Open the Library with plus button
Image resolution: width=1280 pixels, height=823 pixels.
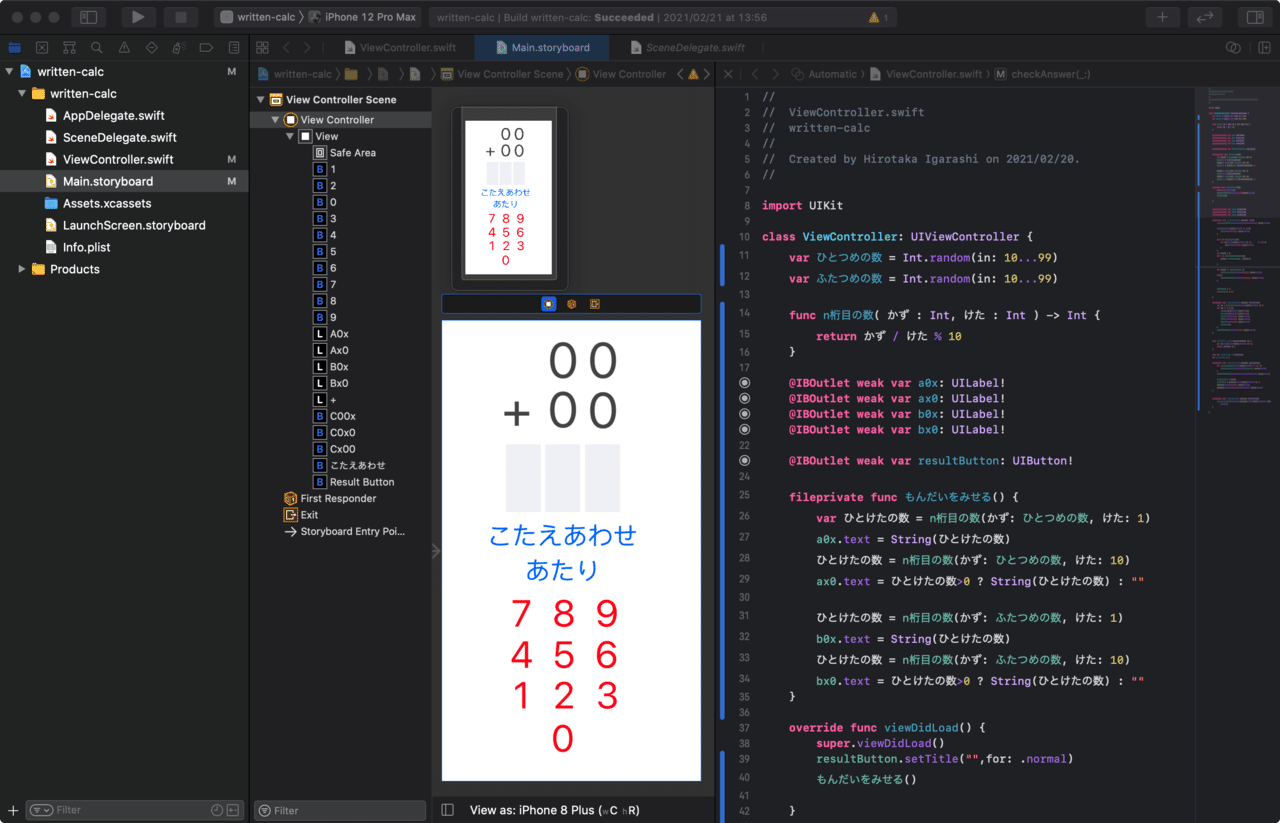coord(1162,17)
